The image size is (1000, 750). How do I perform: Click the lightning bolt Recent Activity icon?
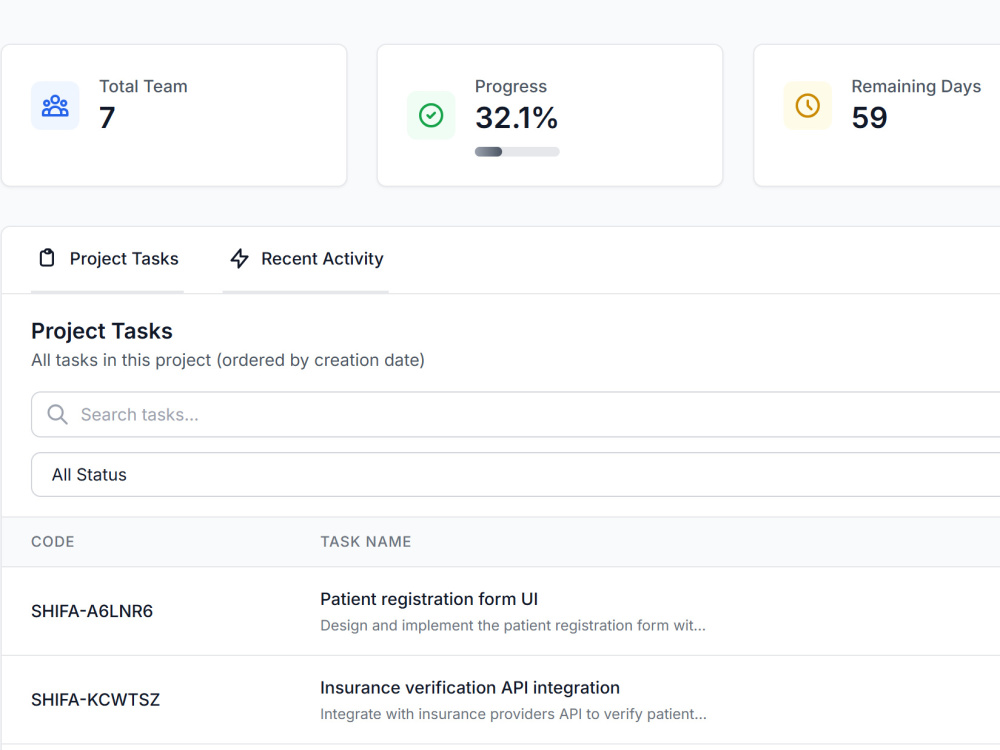239,258
